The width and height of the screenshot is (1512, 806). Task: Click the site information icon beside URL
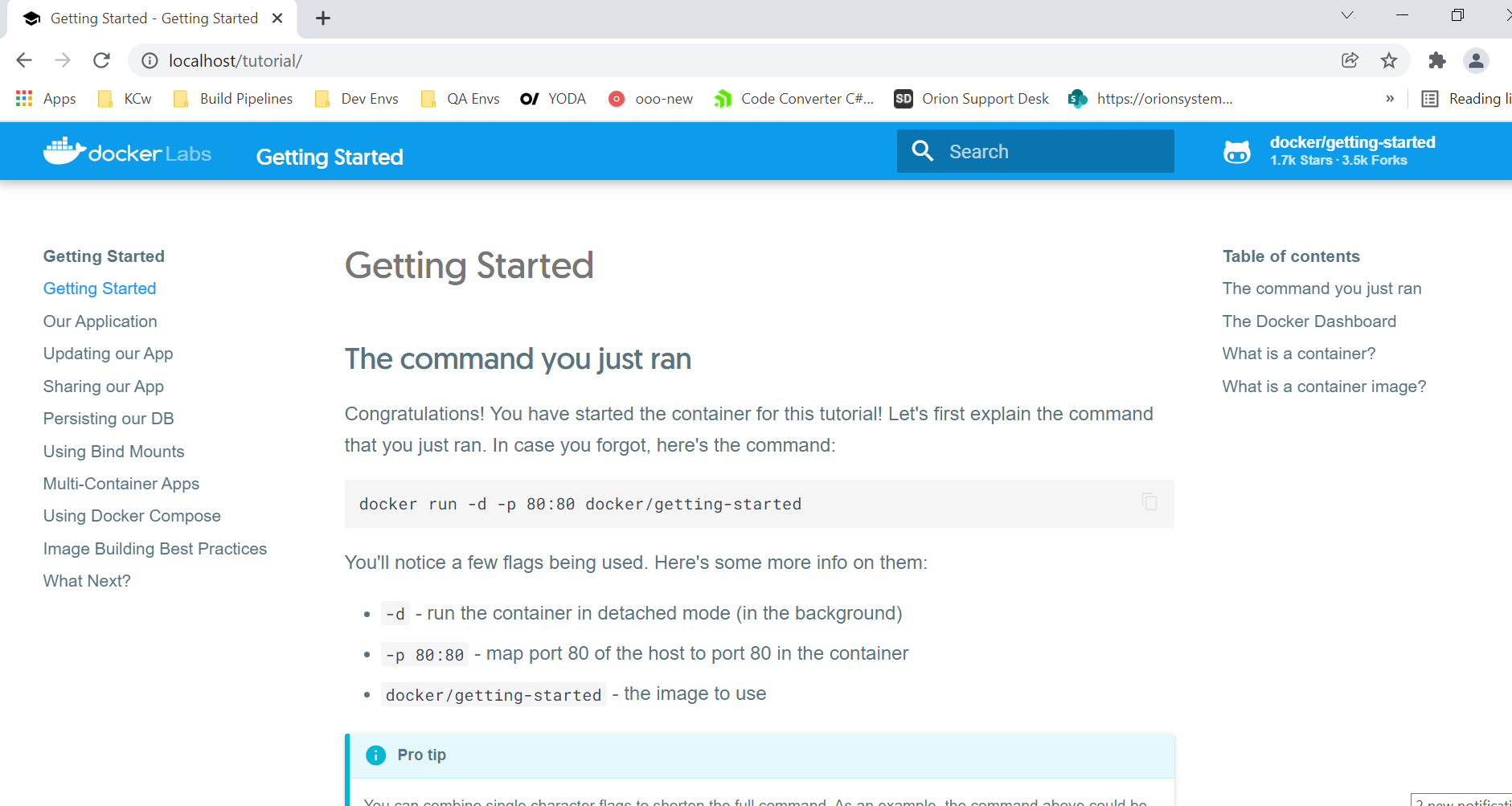pyautogui.click(x=150, y=61)
